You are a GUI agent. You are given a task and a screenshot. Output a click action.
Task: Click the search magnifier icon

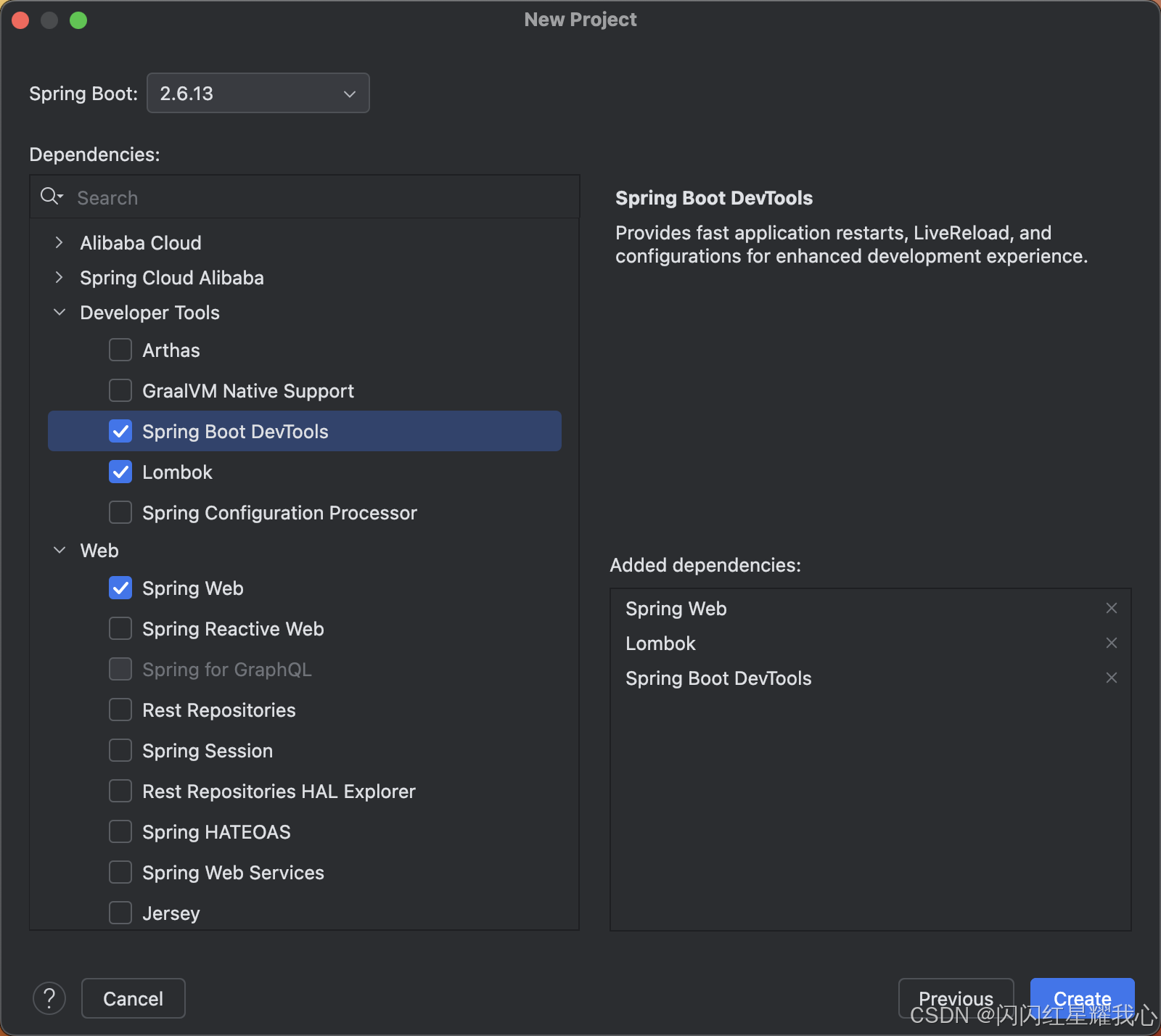coord(52,197)
